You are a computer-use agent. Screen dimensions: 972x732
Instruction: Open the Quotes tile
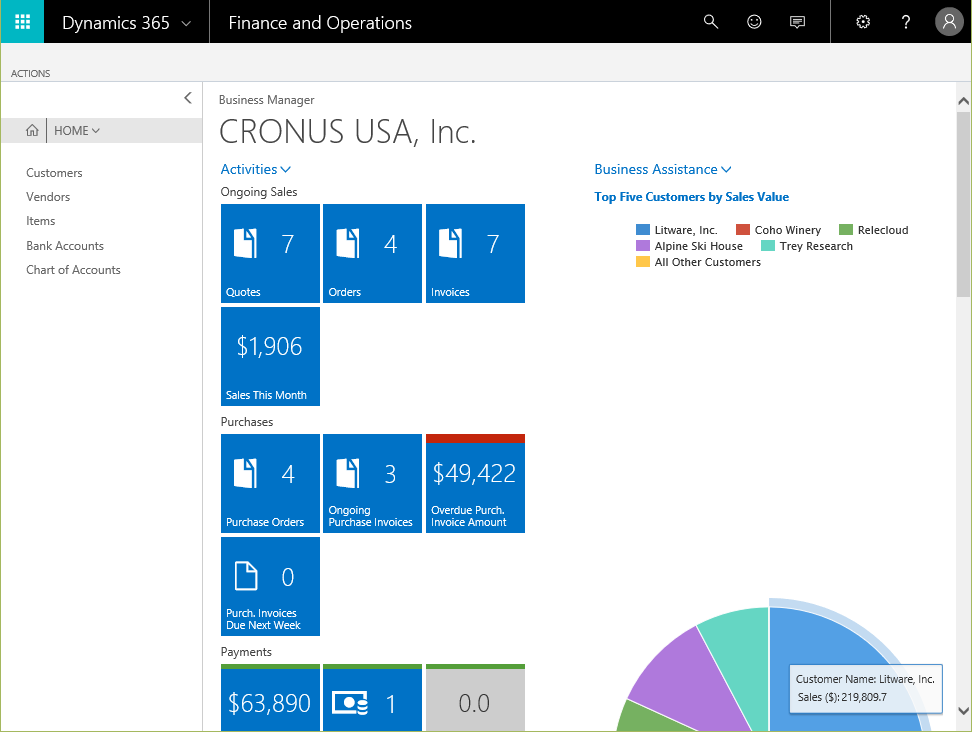(x=270, y=254)
